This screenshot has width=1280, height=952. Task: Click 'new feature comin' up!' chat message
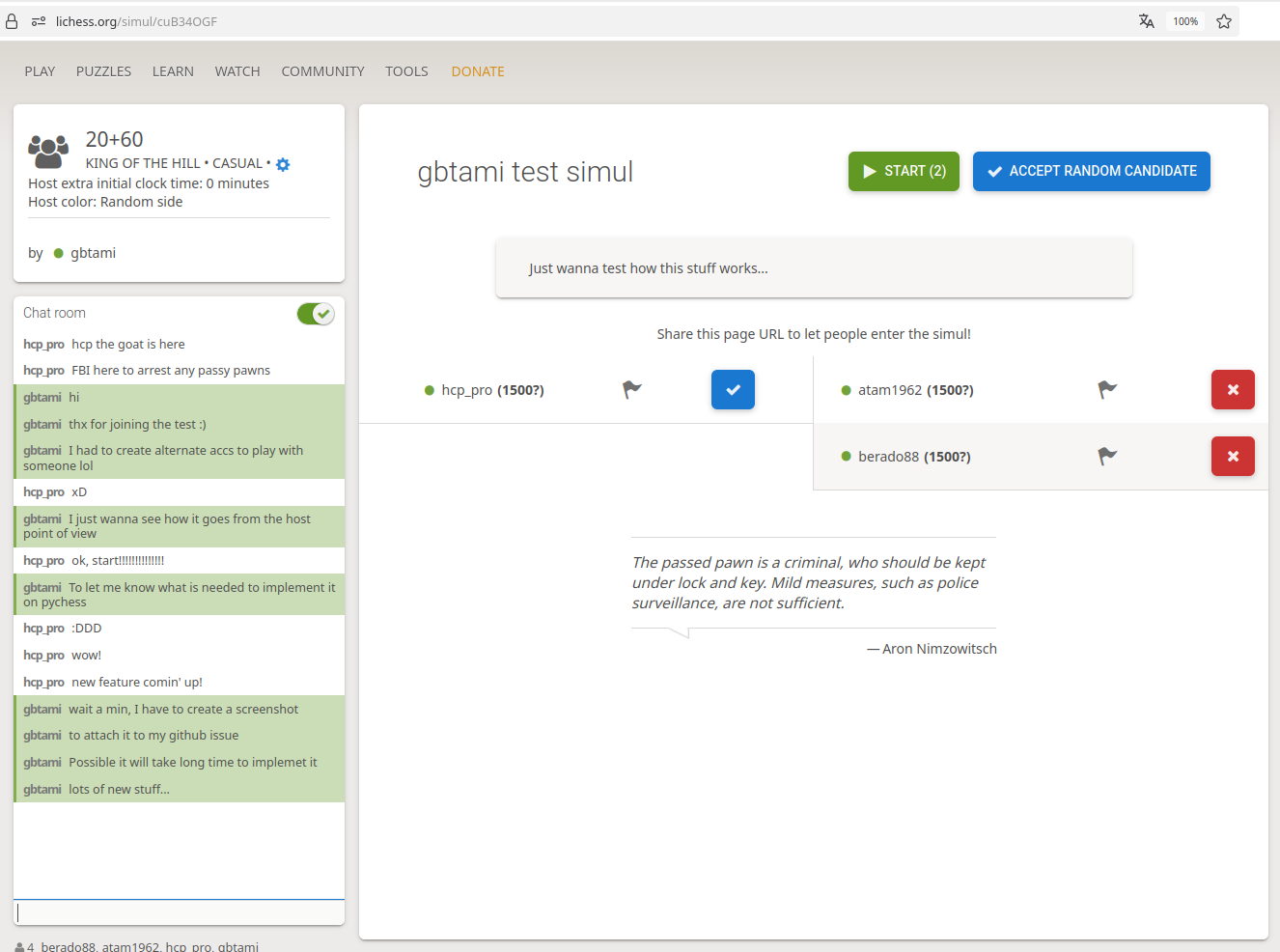(137, 683)
